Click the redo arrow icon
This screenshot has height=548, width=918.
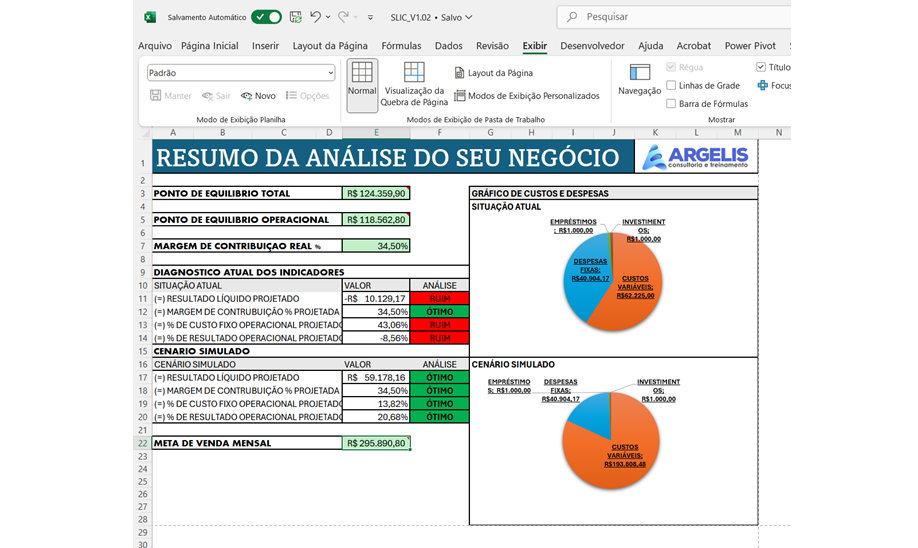point(343,17)
